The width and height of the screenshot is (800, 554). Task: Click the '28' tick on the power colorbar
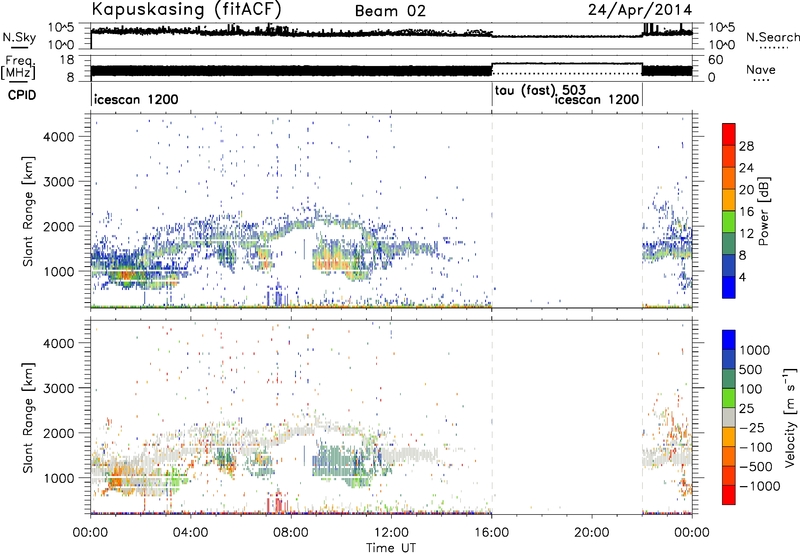(x=746, y=146)
